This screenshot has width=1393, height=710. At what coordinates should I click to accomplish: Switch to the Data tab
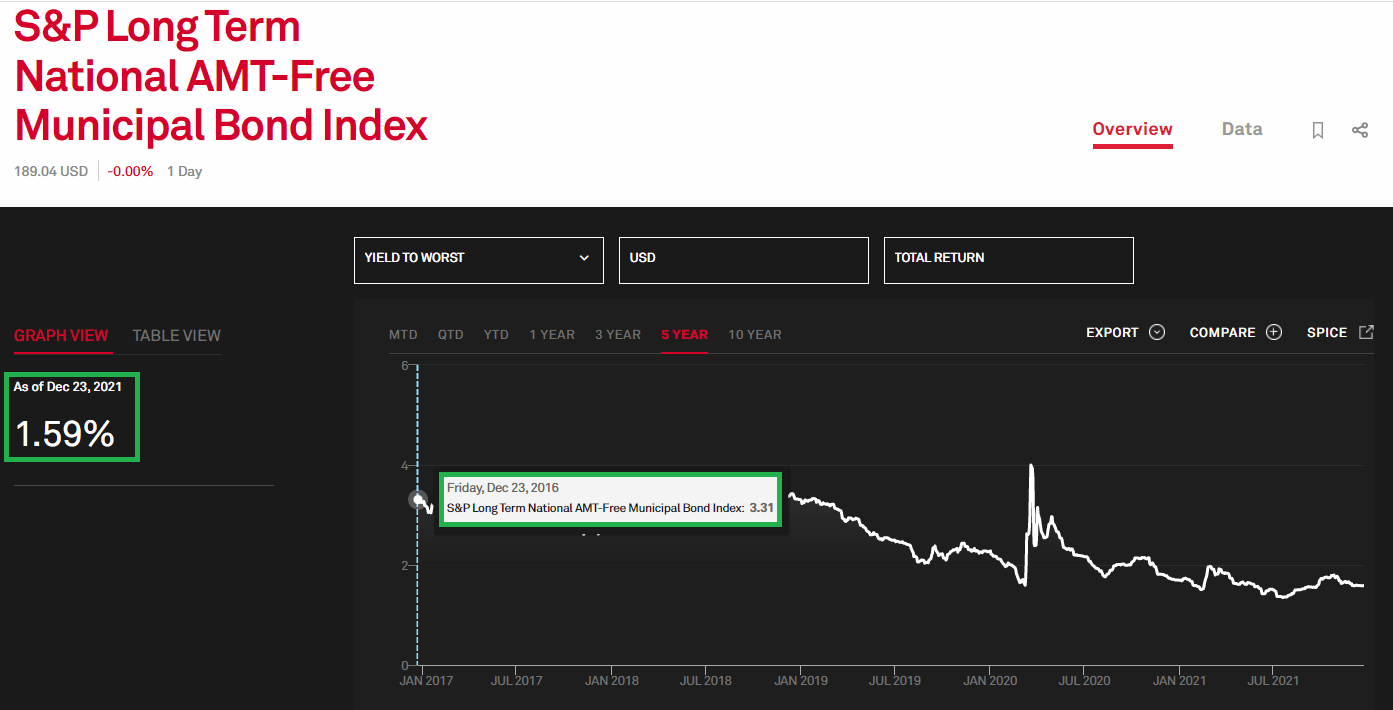click(x=1242, y=129)
